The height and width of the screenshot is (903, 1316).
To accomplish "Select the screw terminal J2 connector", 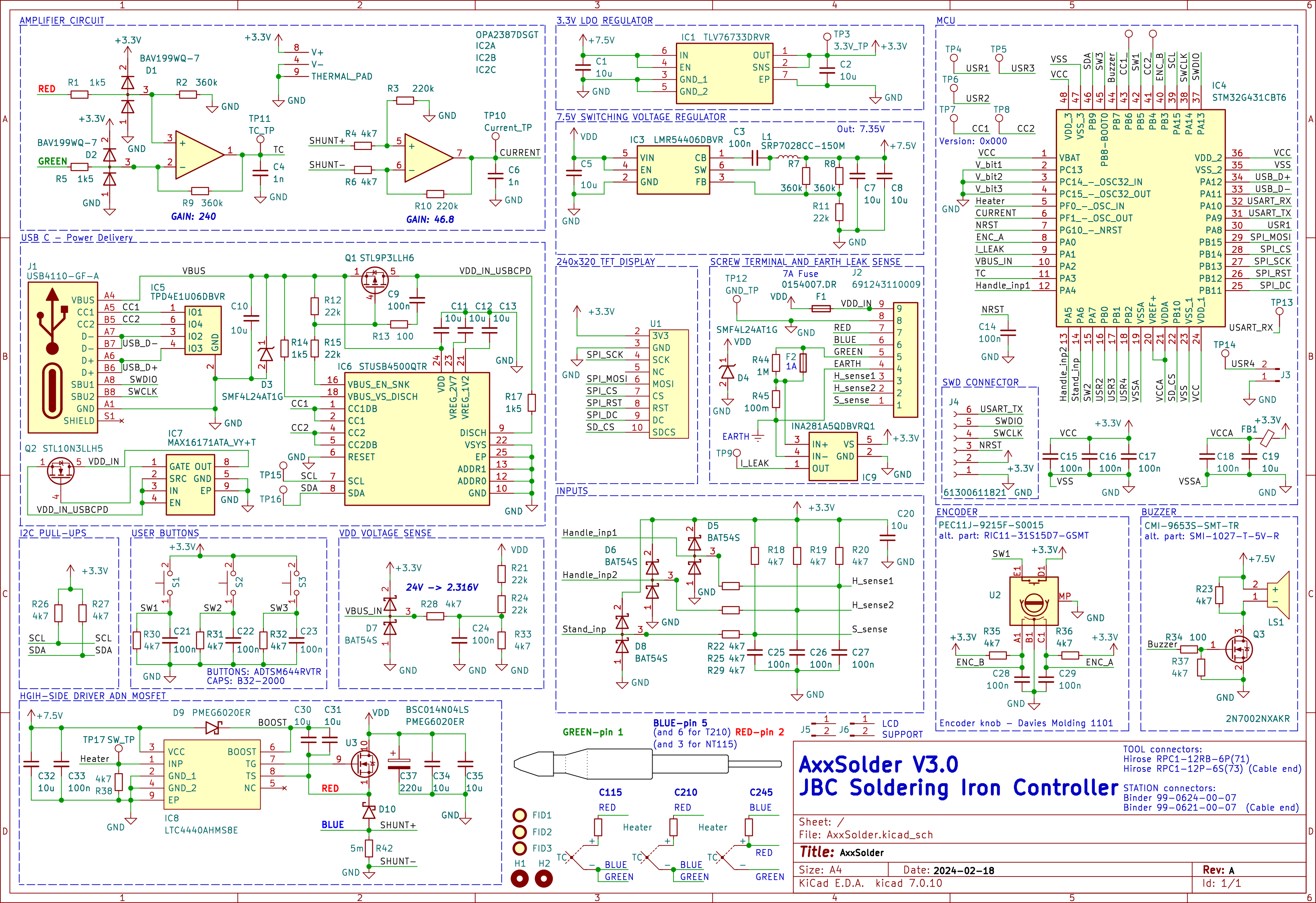I will 905,360.
